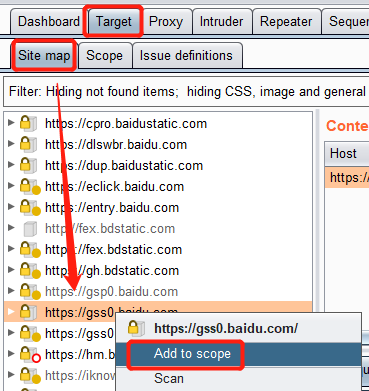Screen dimensions: 369x391
Task: Select the Site map sub-tab
Action: click(44, 56)
